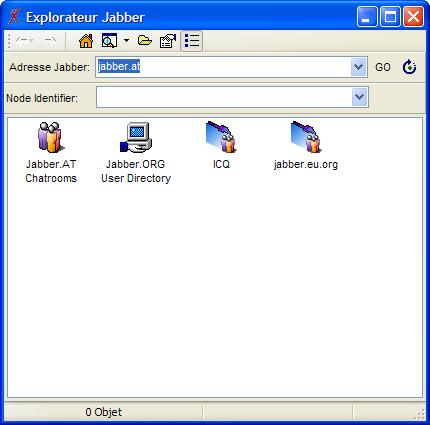The height and width of the screenshot is (425, 430).
Task: Expand the Node Identifier dropdown list
Action: 359,97
